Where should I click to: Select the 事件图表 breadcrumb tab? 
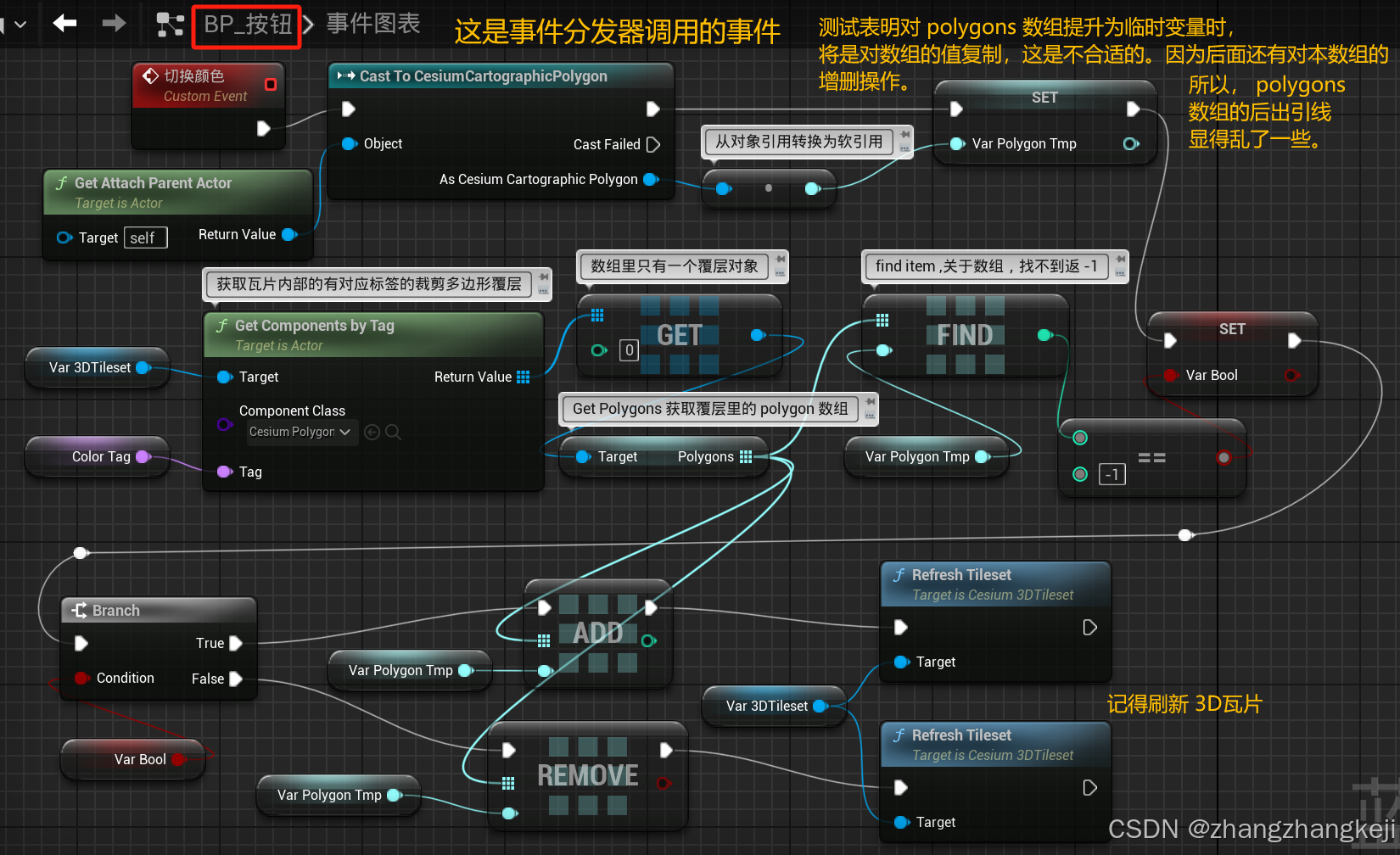tap(373, 24)
